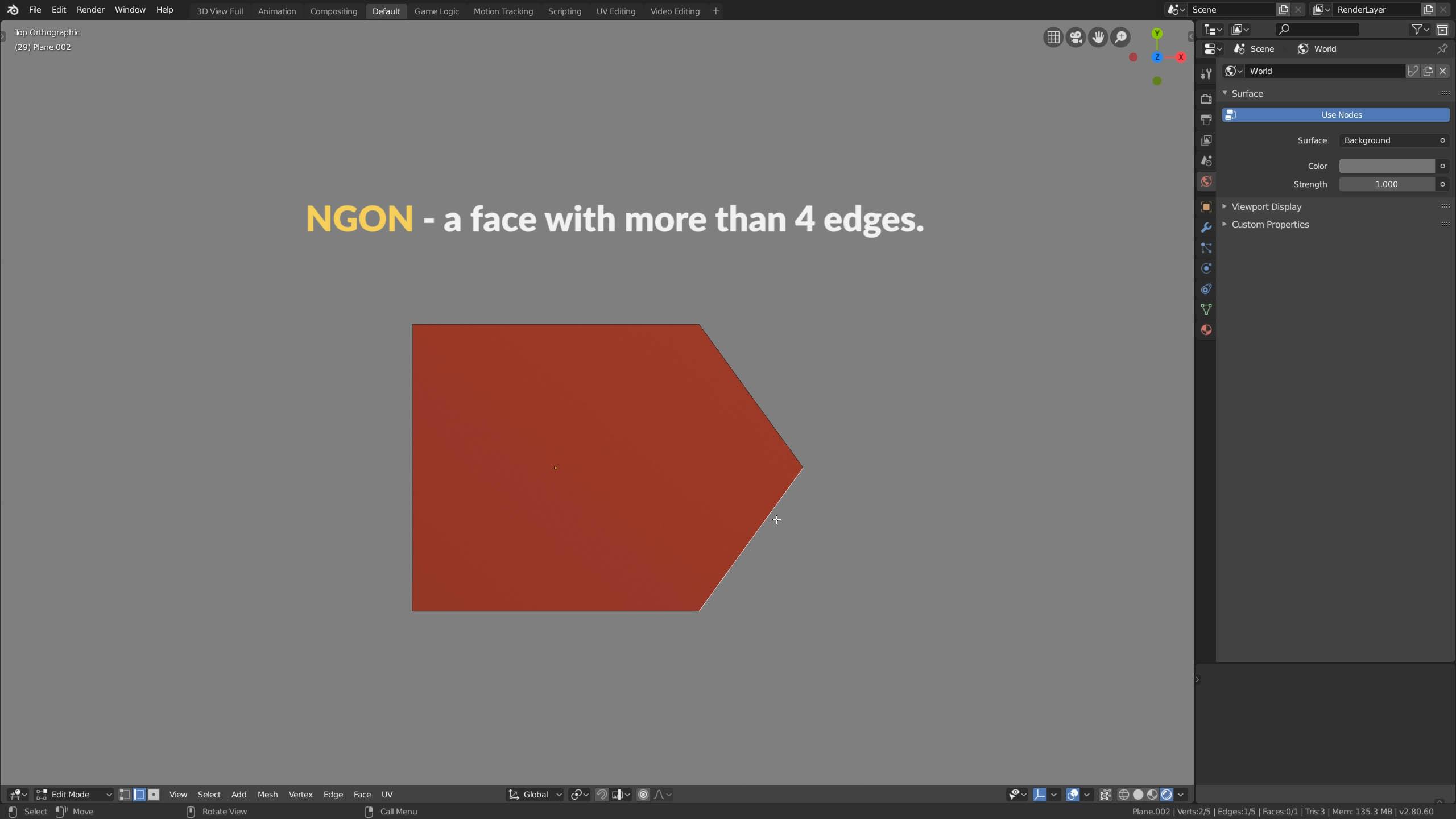The width and height of the screenshot is (1456, 819).
Task: Open the Particles properties tab
Action: tap(1206, 248)
